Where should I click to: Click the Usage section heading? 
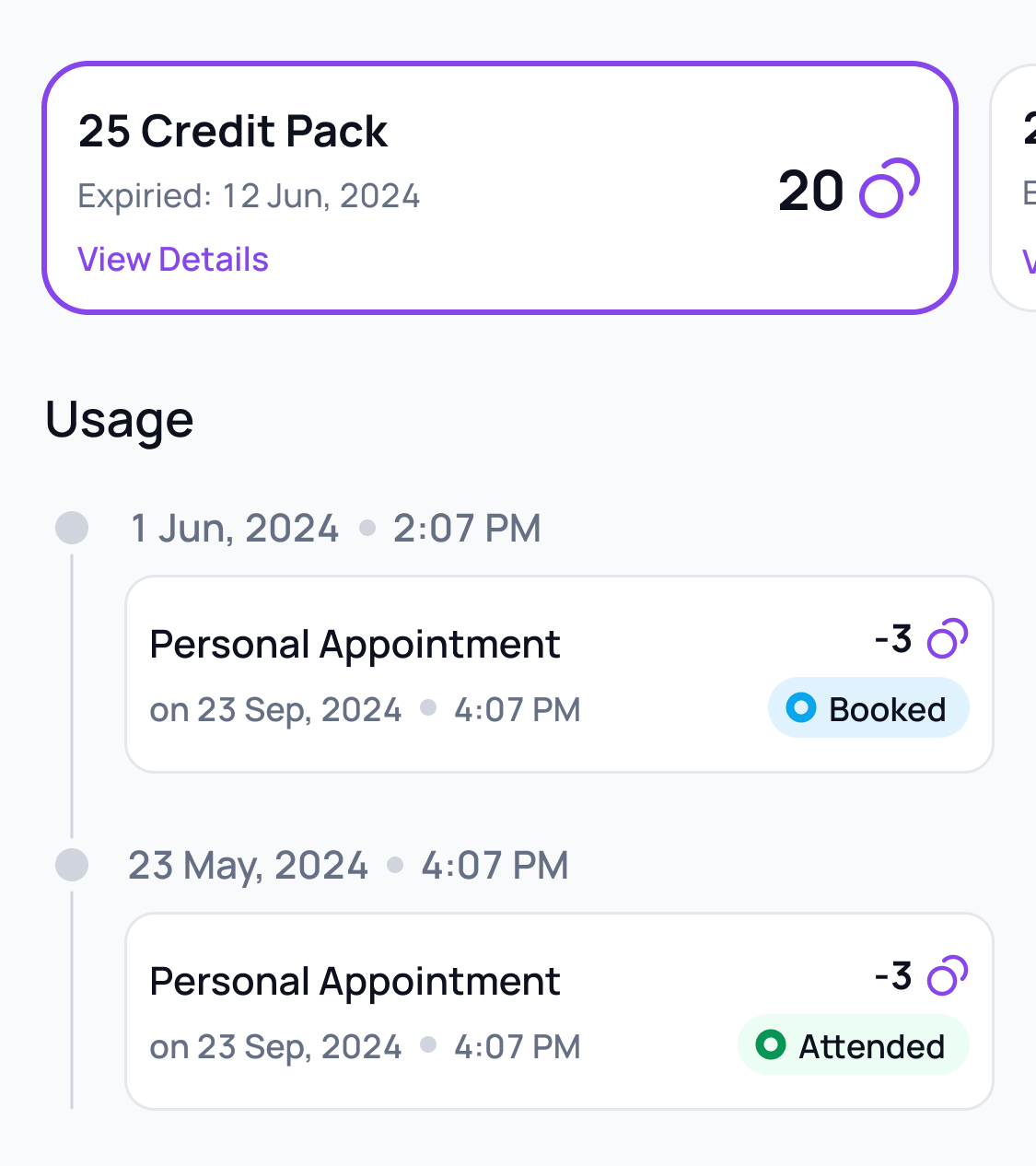click(120, 420)
